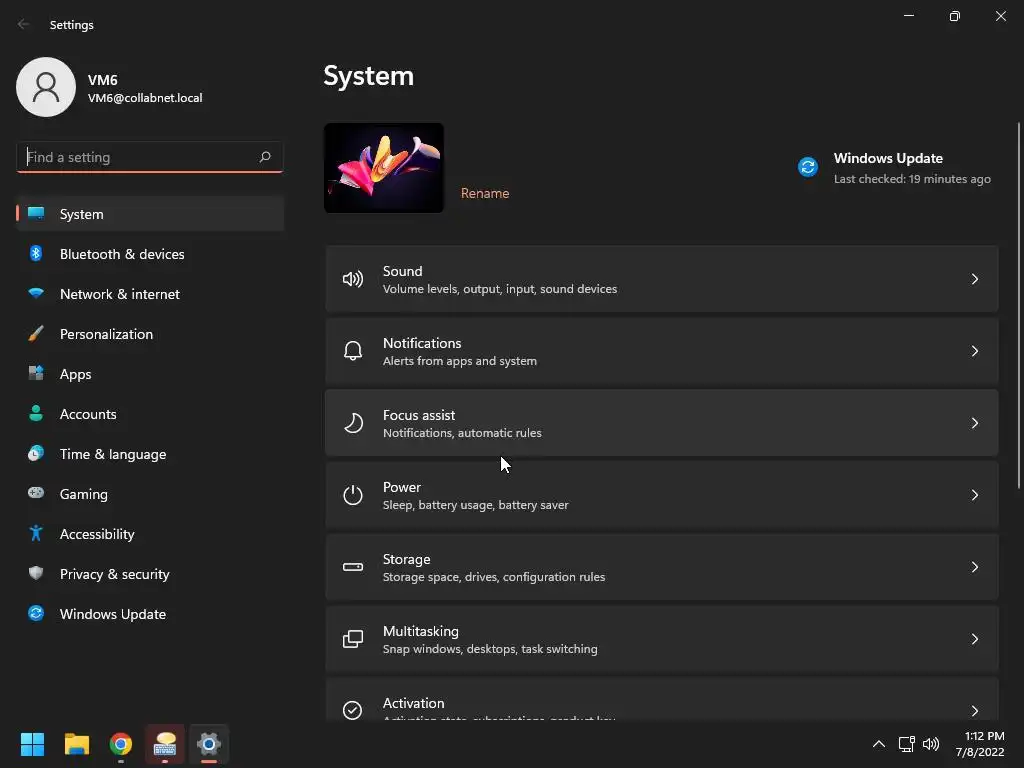
Task: Click the vertical scrollbar
Action: pos(1019,305)
